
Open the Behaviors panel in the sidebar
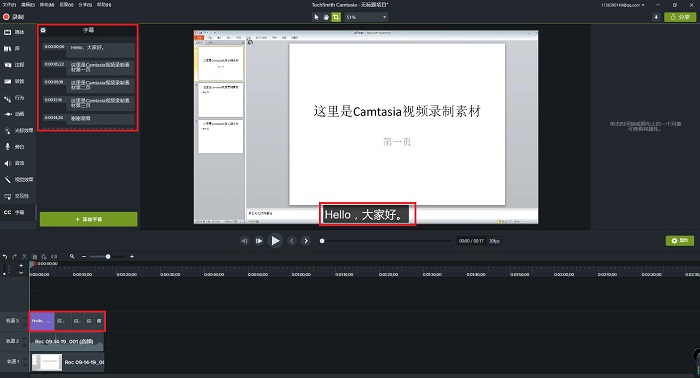tap(13, 98)
